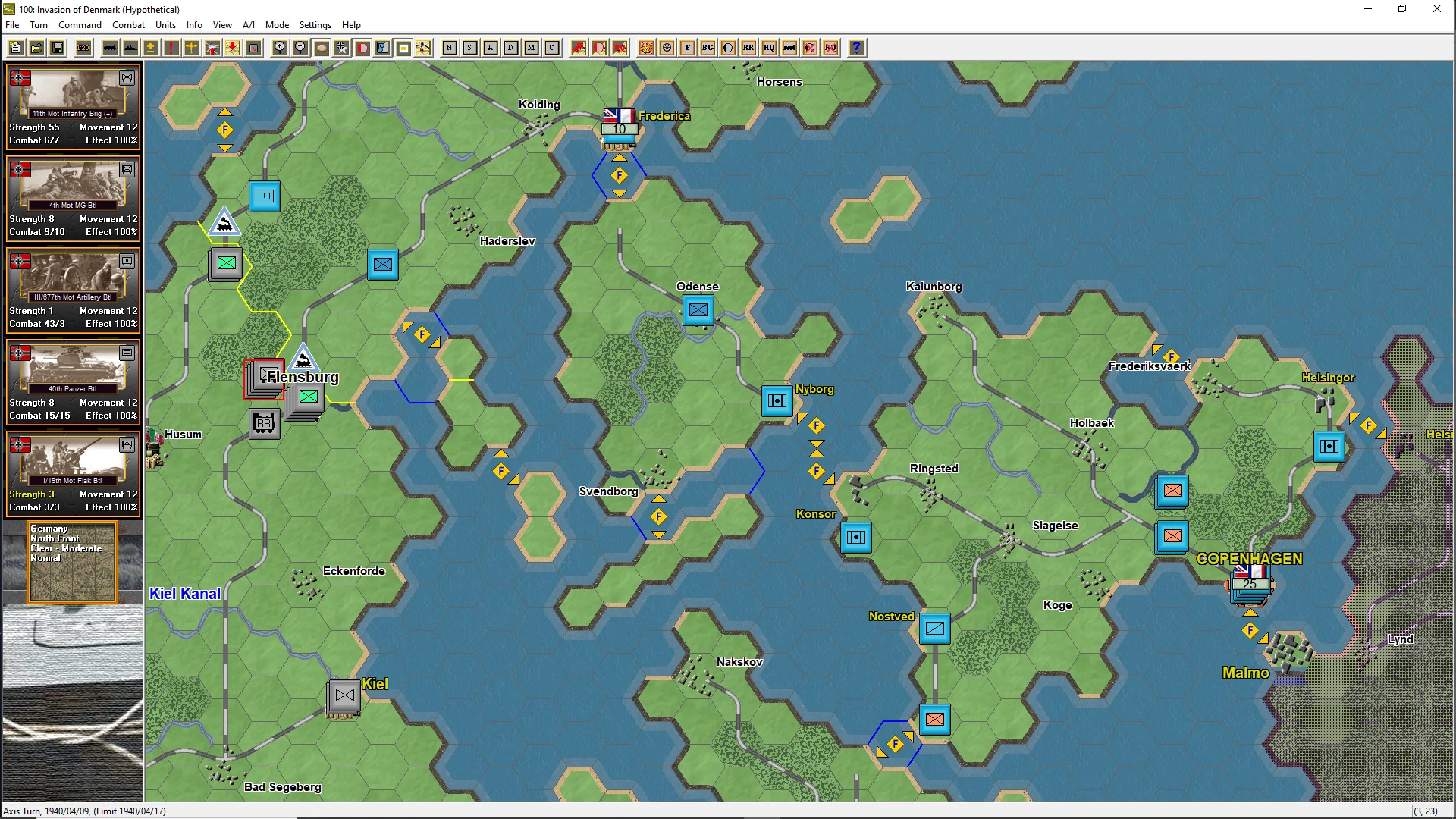Image resolution: width=1456 pixels, height=819 pixels.
Task: Select the 4th Mot MG Btl unit card
Action: [x=73, y=199]
